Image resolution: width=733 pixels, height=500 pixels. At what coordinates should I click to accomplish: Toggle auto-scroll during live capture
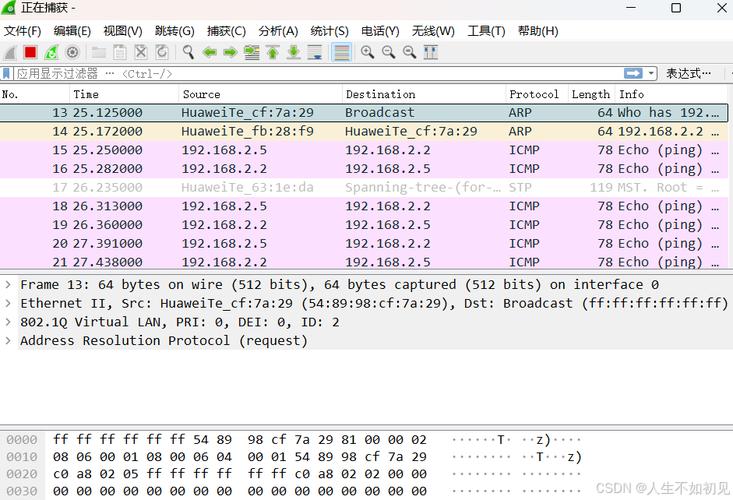pyautogui.click(x=315, y=52)
